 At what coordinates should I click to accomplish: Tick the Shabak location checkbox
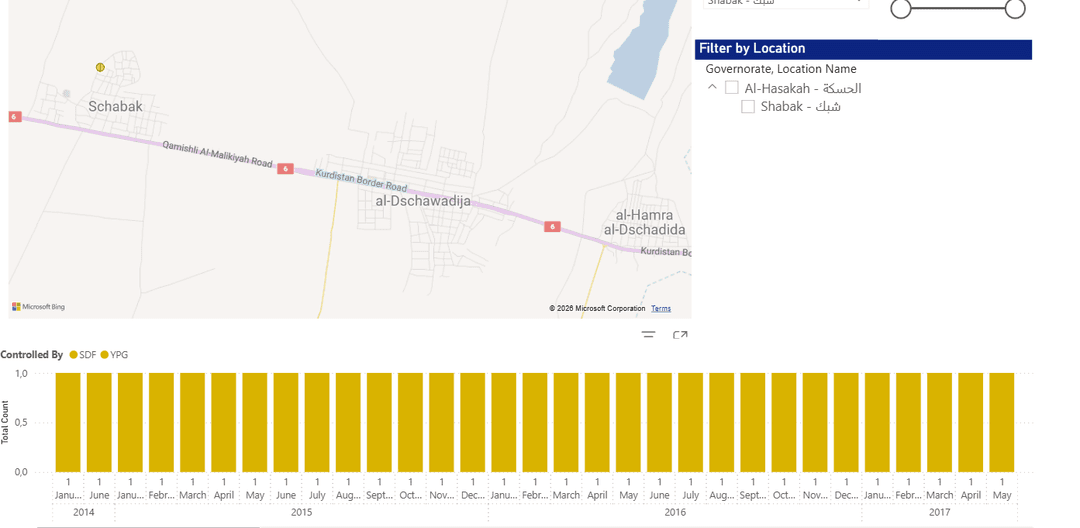point(748,107)
